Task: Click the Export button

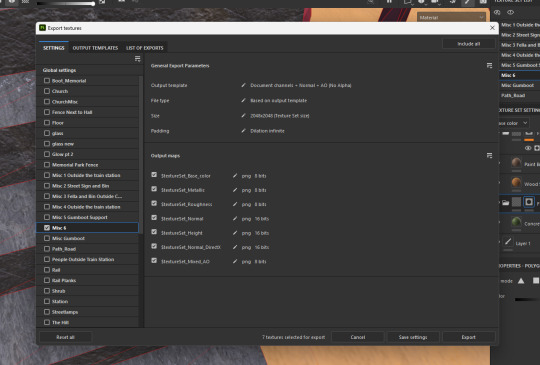Action: click(468, 337)
